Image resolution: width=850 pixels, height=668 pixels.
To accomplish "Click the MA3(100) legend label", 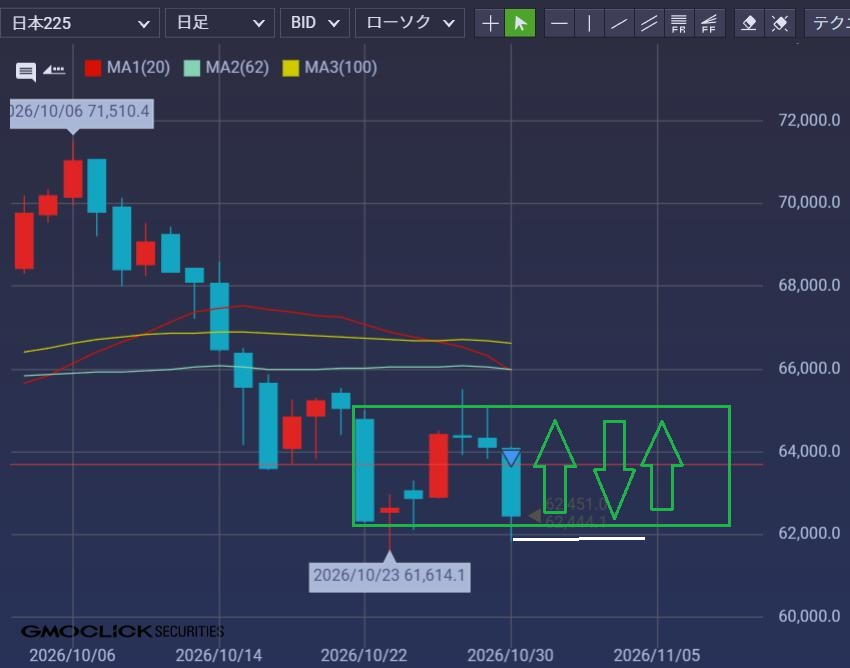I will (340, 68).
